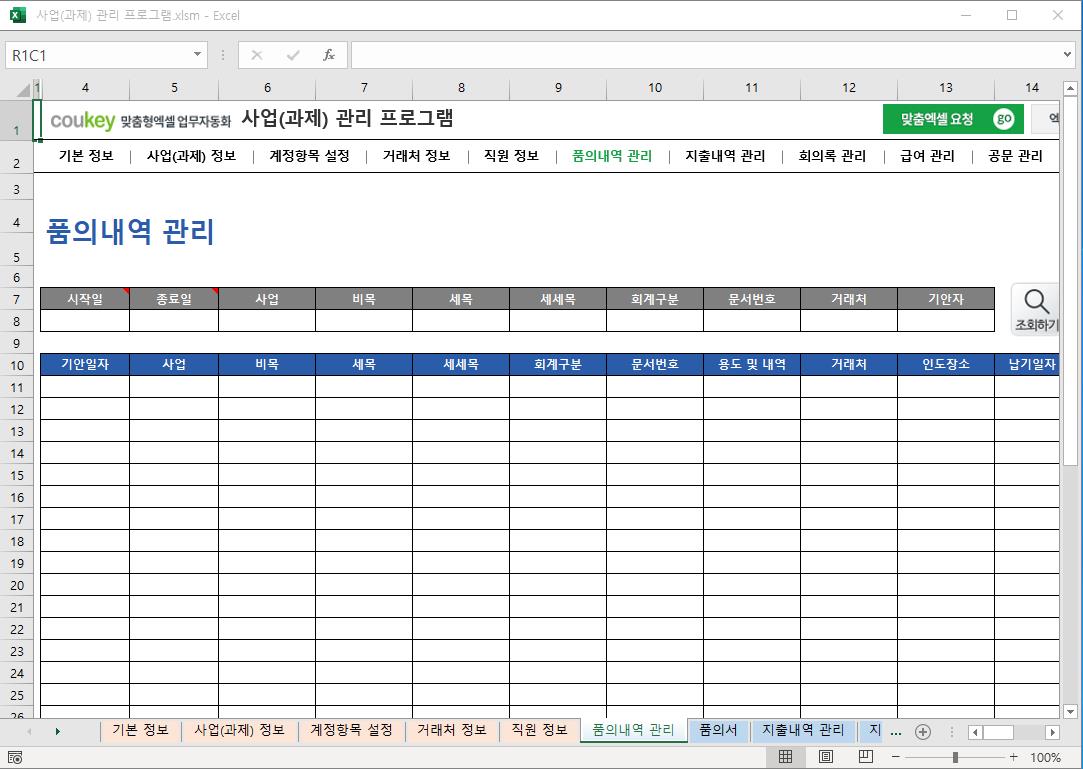
Task: Click the go circle in 맞춤엑셀 요청
Action: pyautogui.click(x=1004, y=119)
